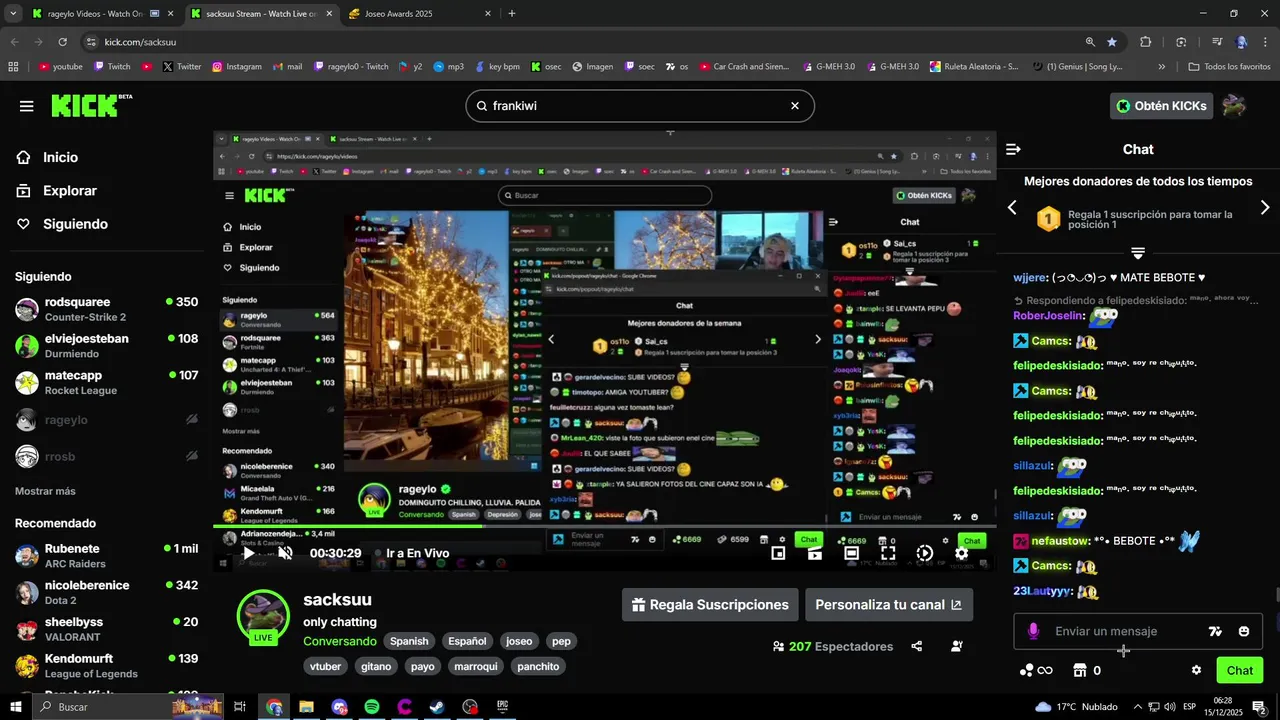Screen dimensions: 1280x720
Task: Open the video player settings gear
Action: pos(961,553)
